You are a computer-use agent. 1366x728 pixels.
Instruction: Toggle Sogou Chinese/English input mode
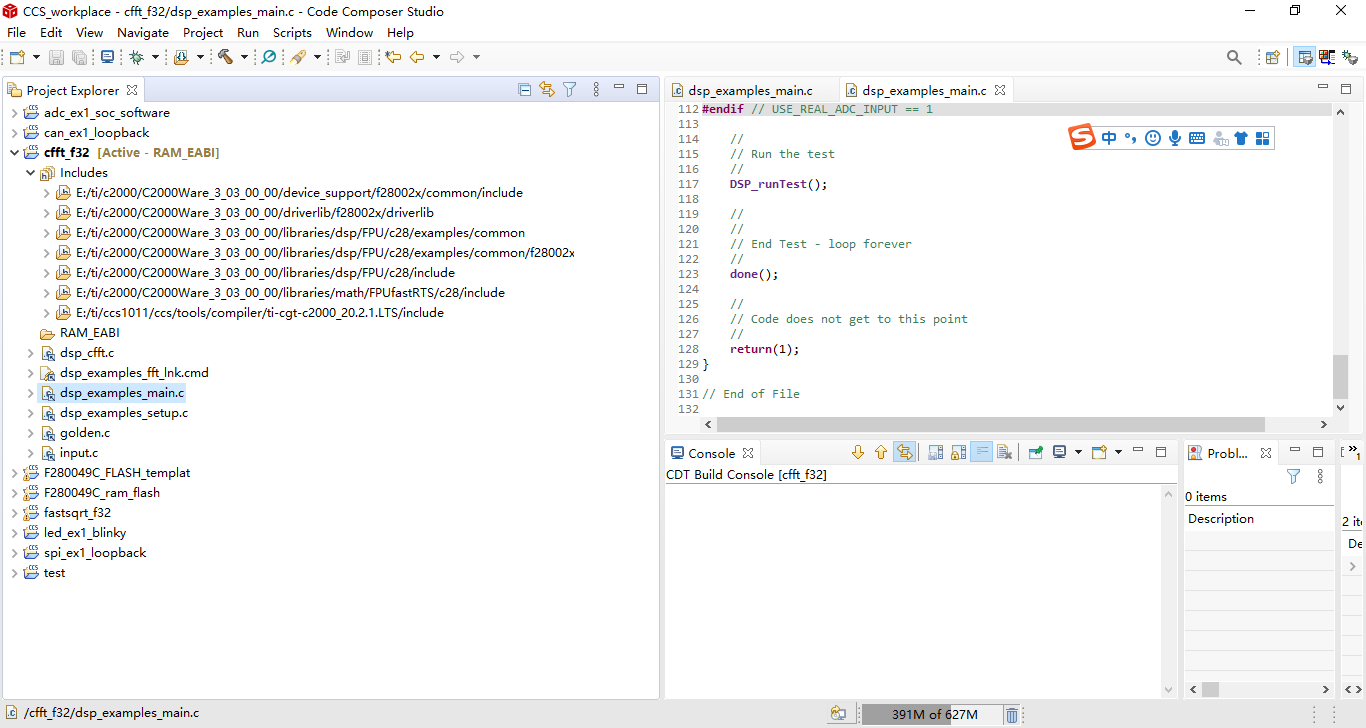pos(1109,138)
